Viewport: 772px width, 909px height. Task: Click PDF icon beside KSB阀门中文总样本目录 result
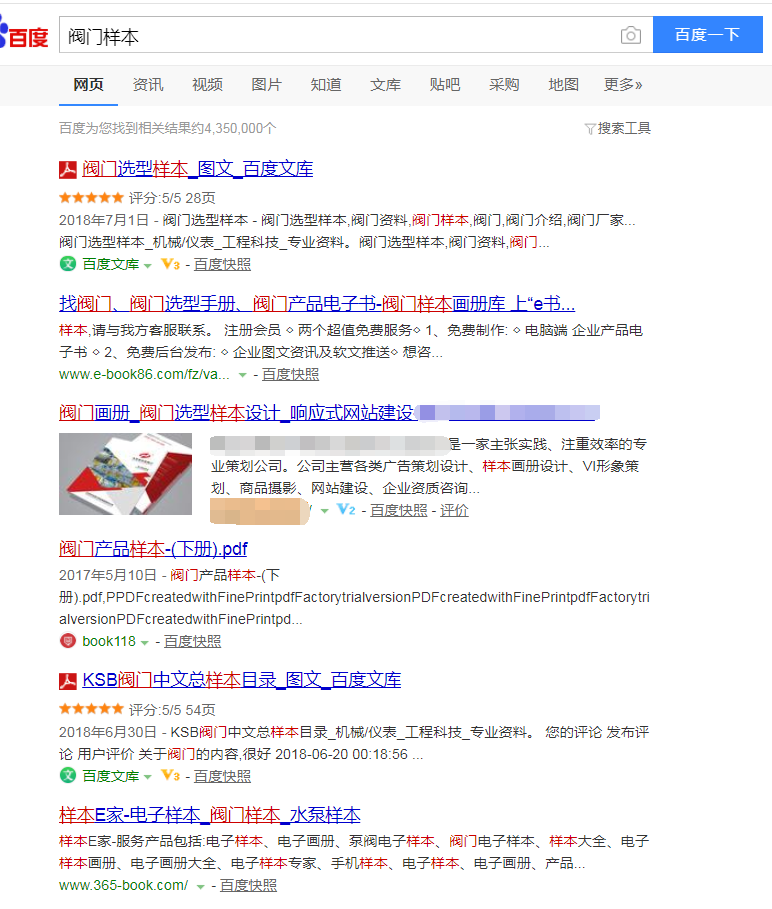[x=68, y=681]
